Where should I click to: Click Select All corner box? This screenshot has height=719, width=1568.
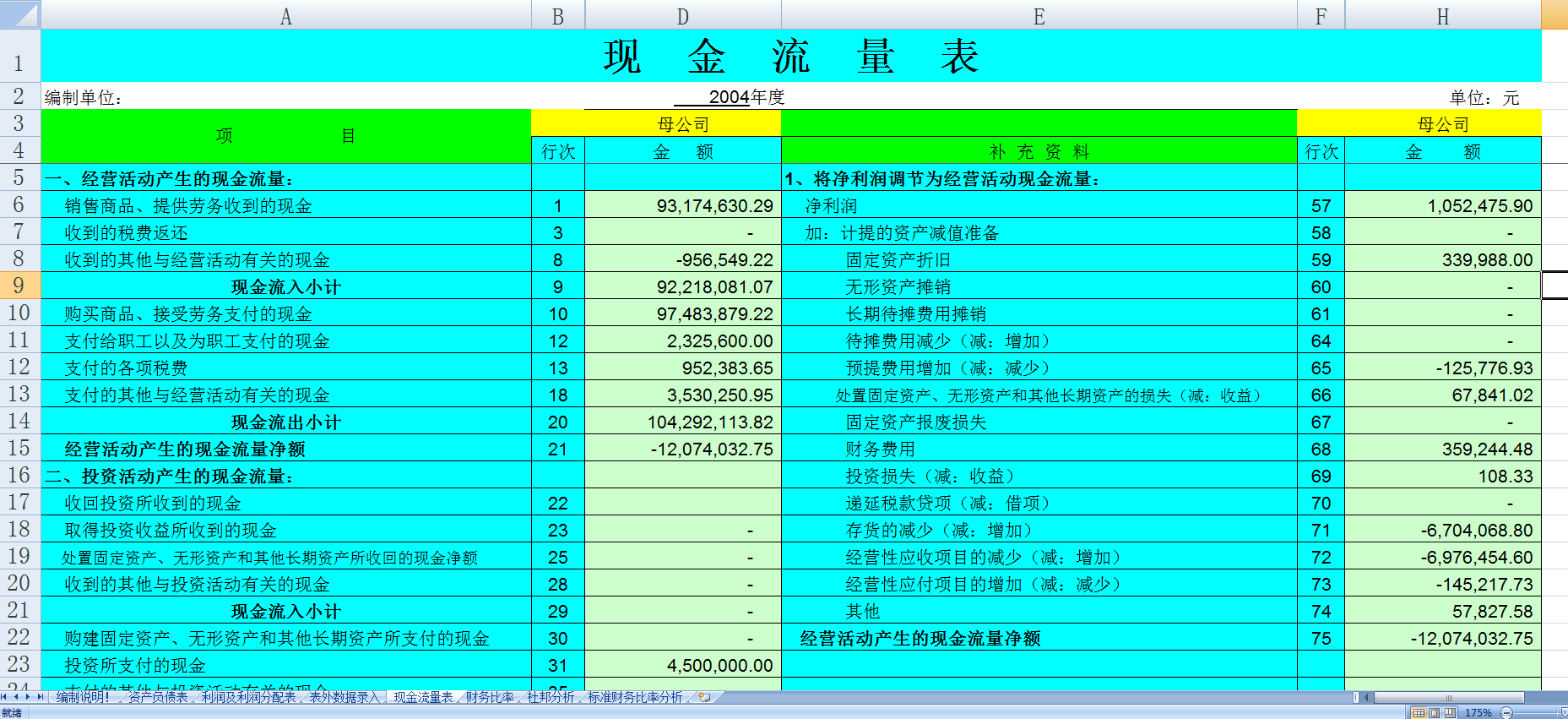click(x=20, y=14)
